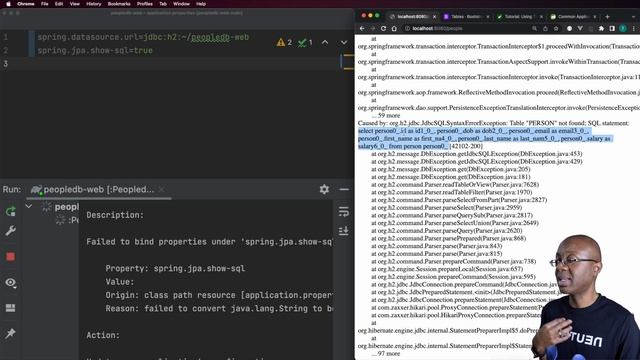Hide the Run tool window
640x360 pixels.
pos(344,189)
